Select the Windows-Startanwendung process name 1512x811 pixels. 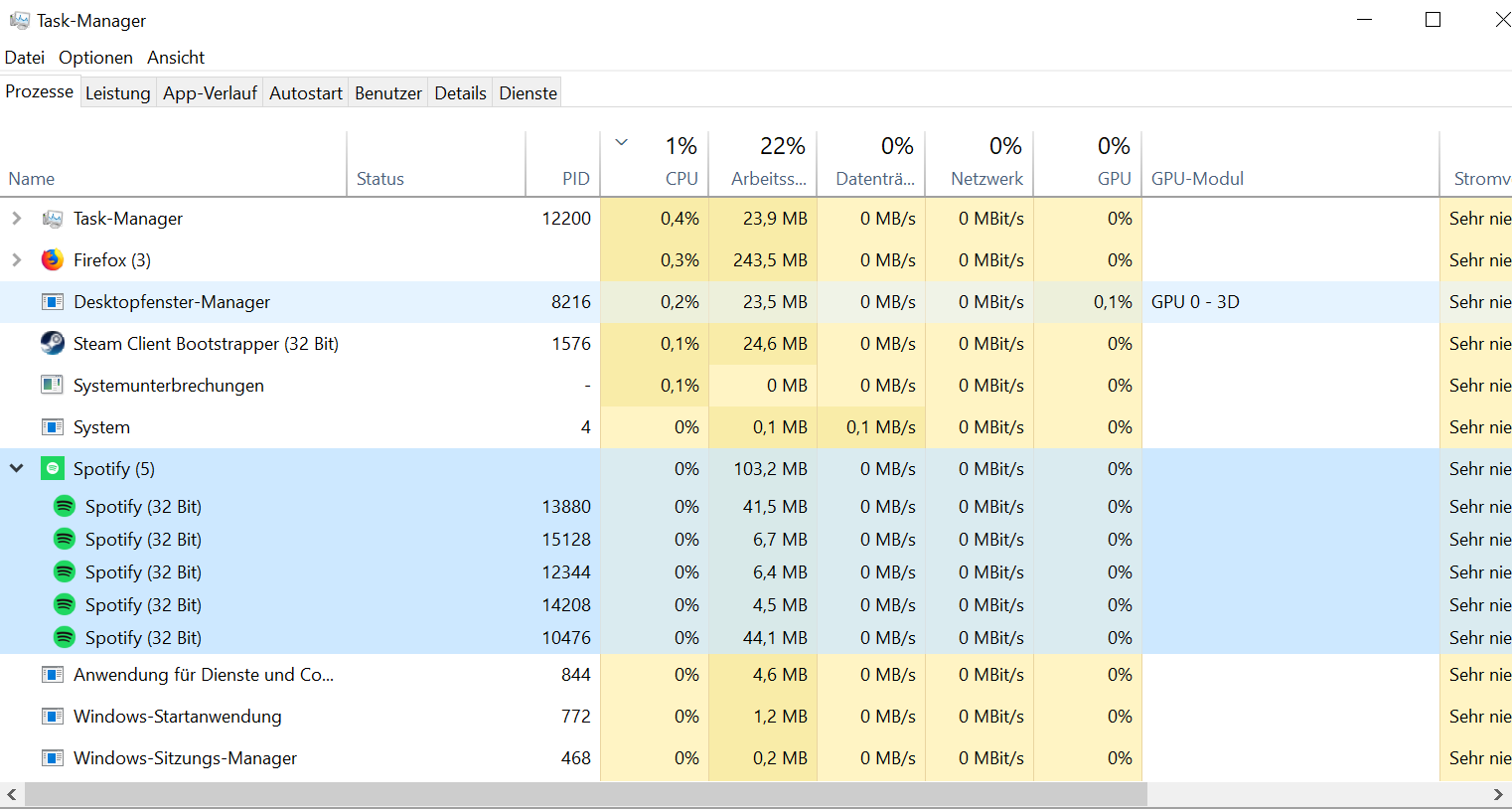178,717
